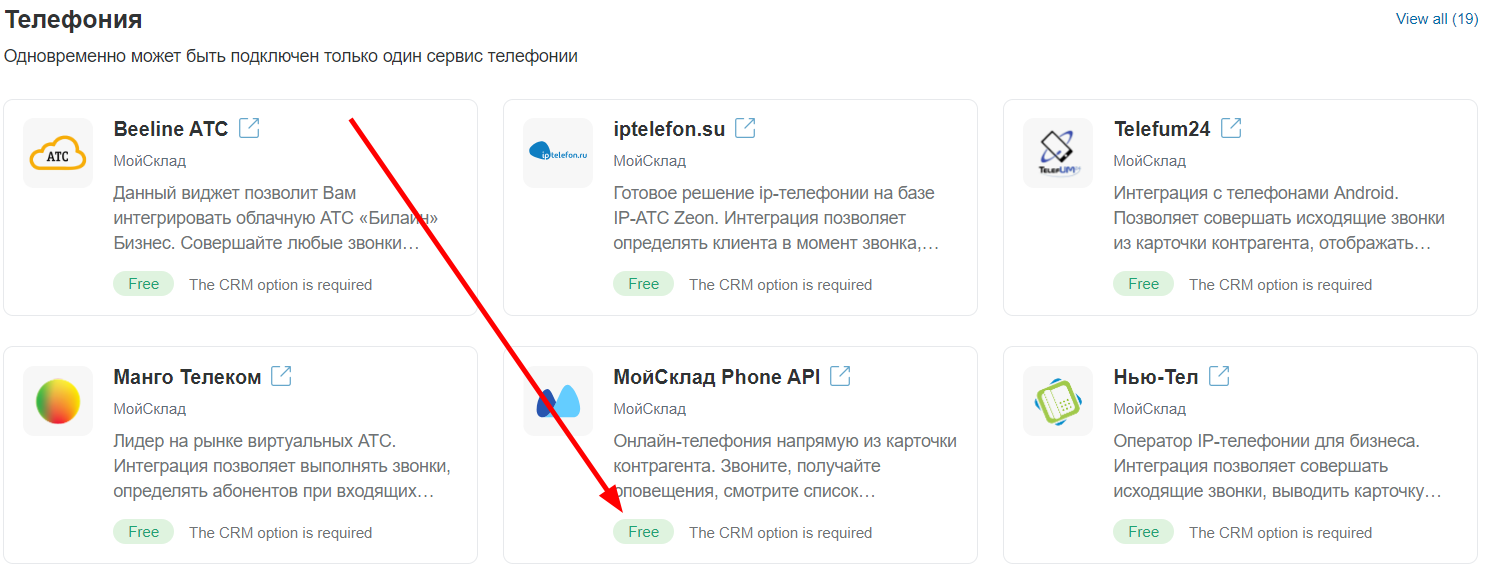Click the iptelefon.su logo image
Viewport: 1497px width, 585px height.
point(558,153)
